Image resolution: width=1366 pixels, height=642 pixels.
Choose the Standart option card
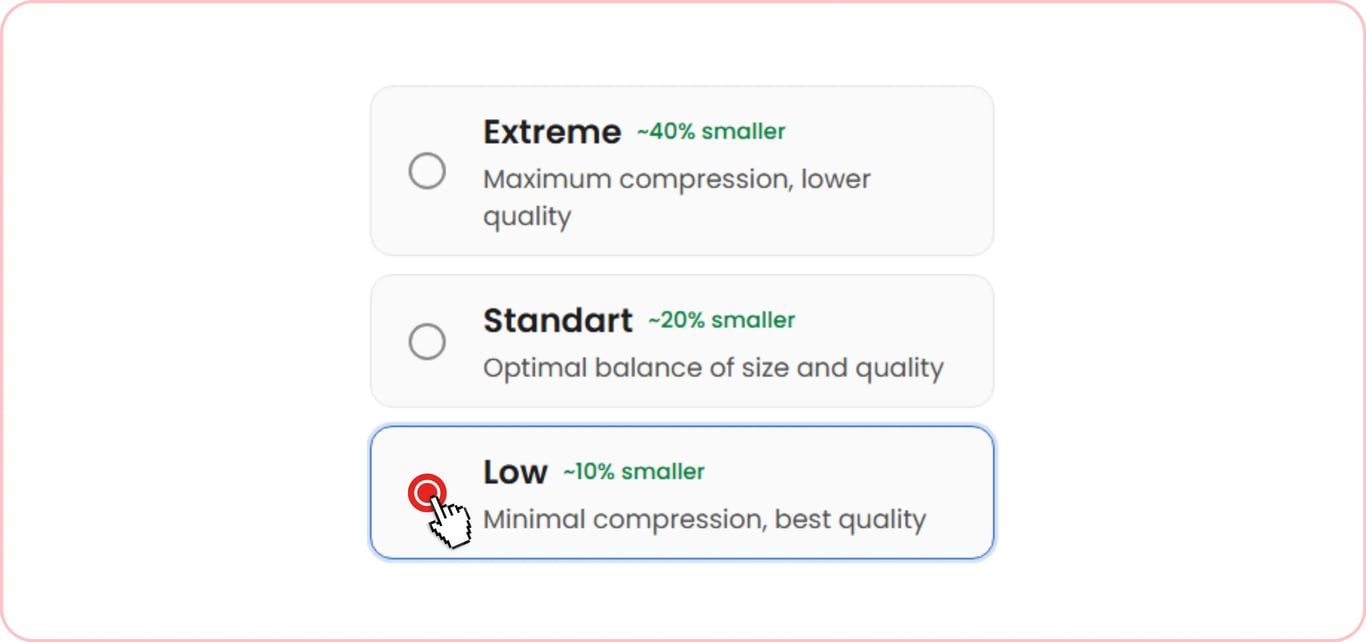682,341
